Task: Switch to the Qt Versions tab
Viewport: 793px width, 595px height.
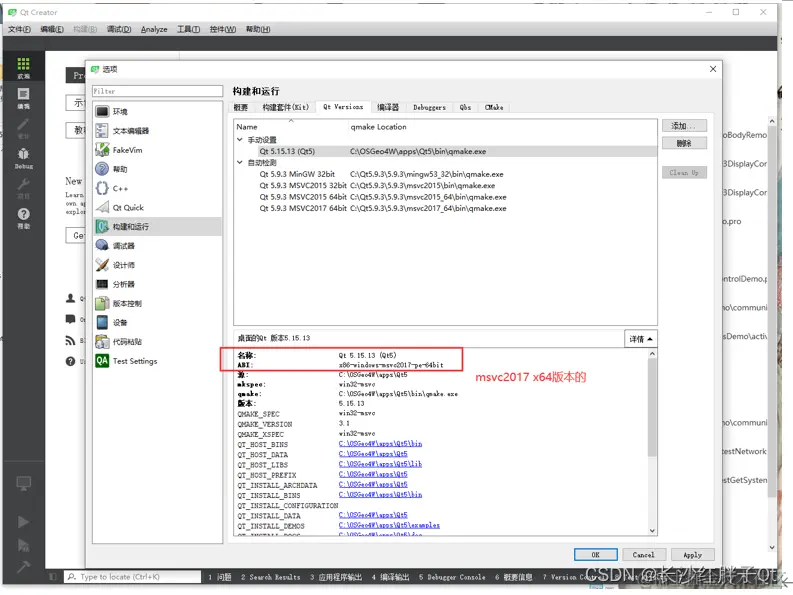Action: click(x=343, y=107)
